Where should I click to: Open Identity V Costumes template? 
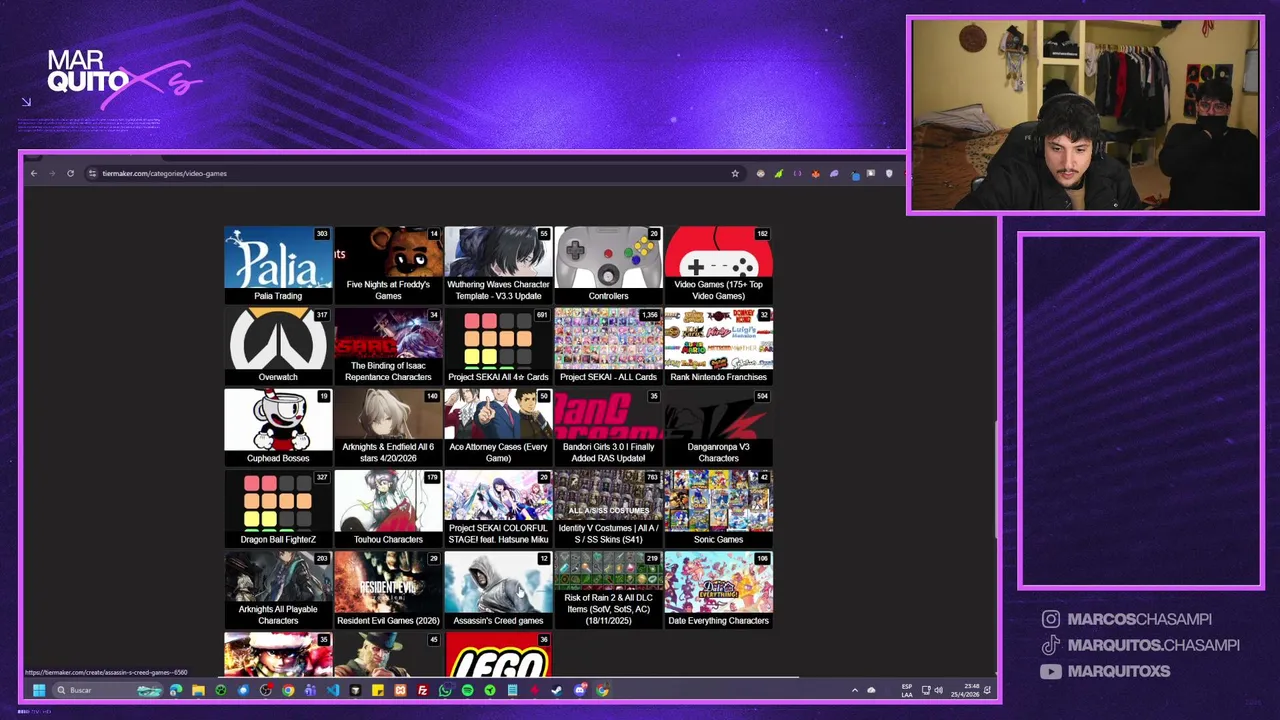pyautogui.click(x=608, y=508)
